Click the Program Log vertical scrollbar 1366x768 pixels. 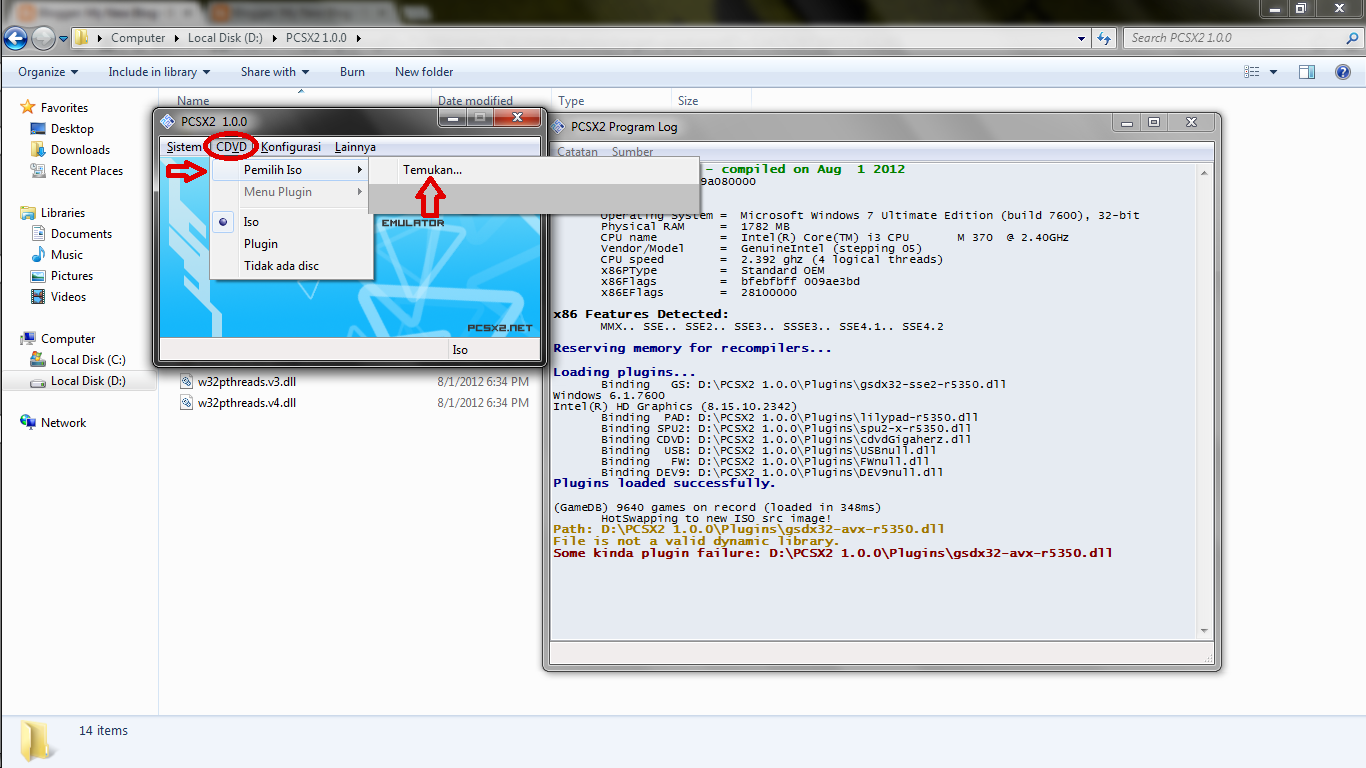click(1206, 400)
